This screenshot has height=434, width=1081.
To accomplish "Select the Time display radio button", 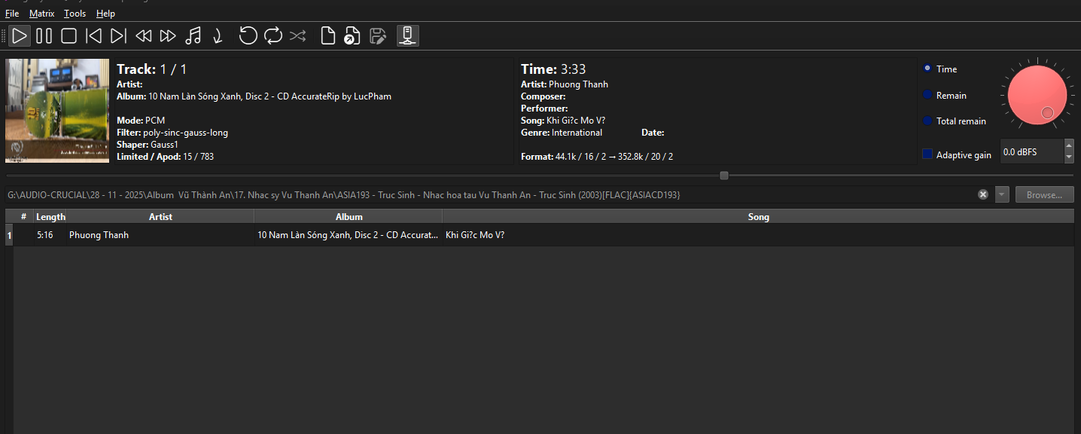I will (x=927, y=69).
